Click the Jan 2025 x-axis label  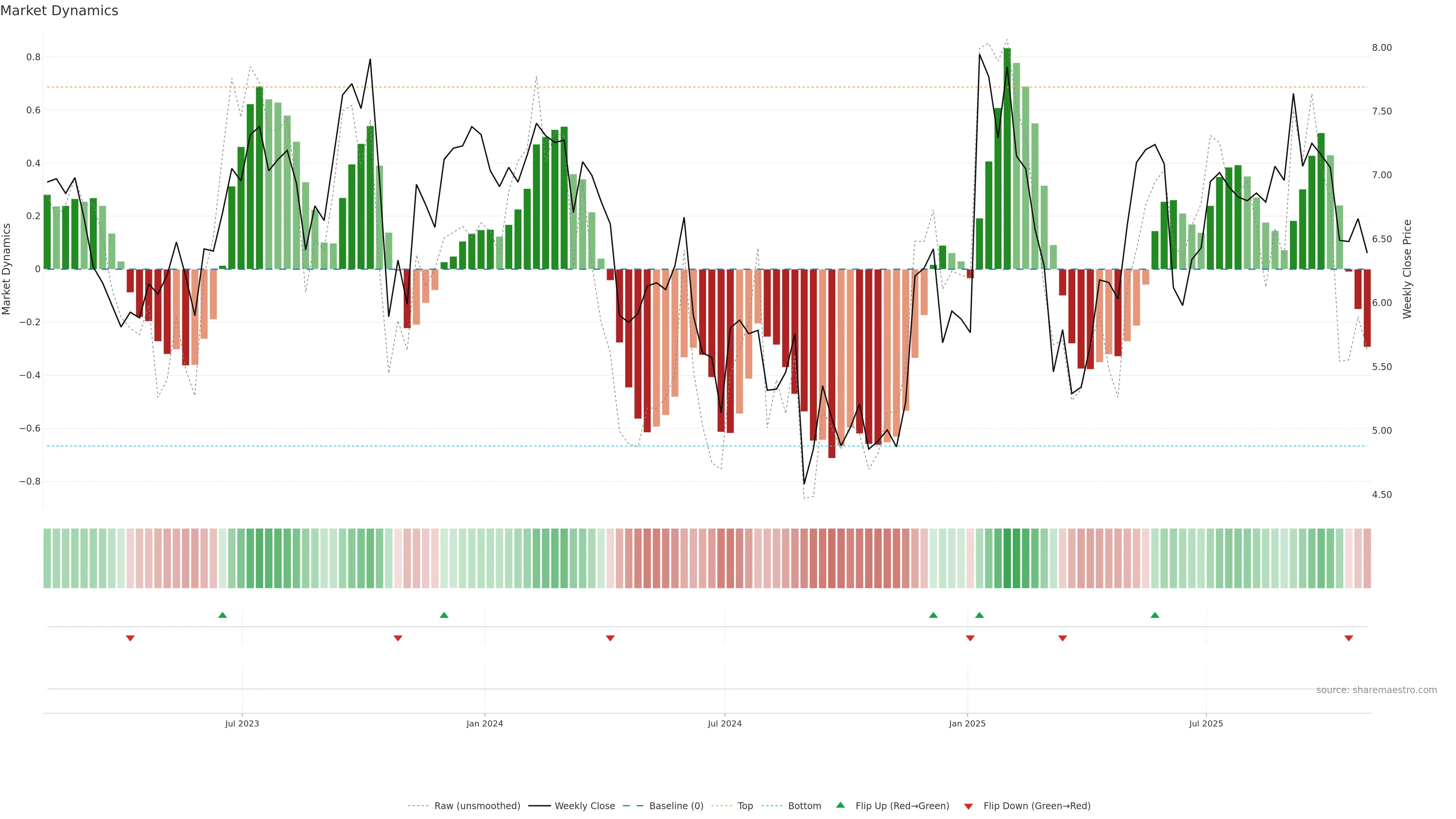point(967,723)
